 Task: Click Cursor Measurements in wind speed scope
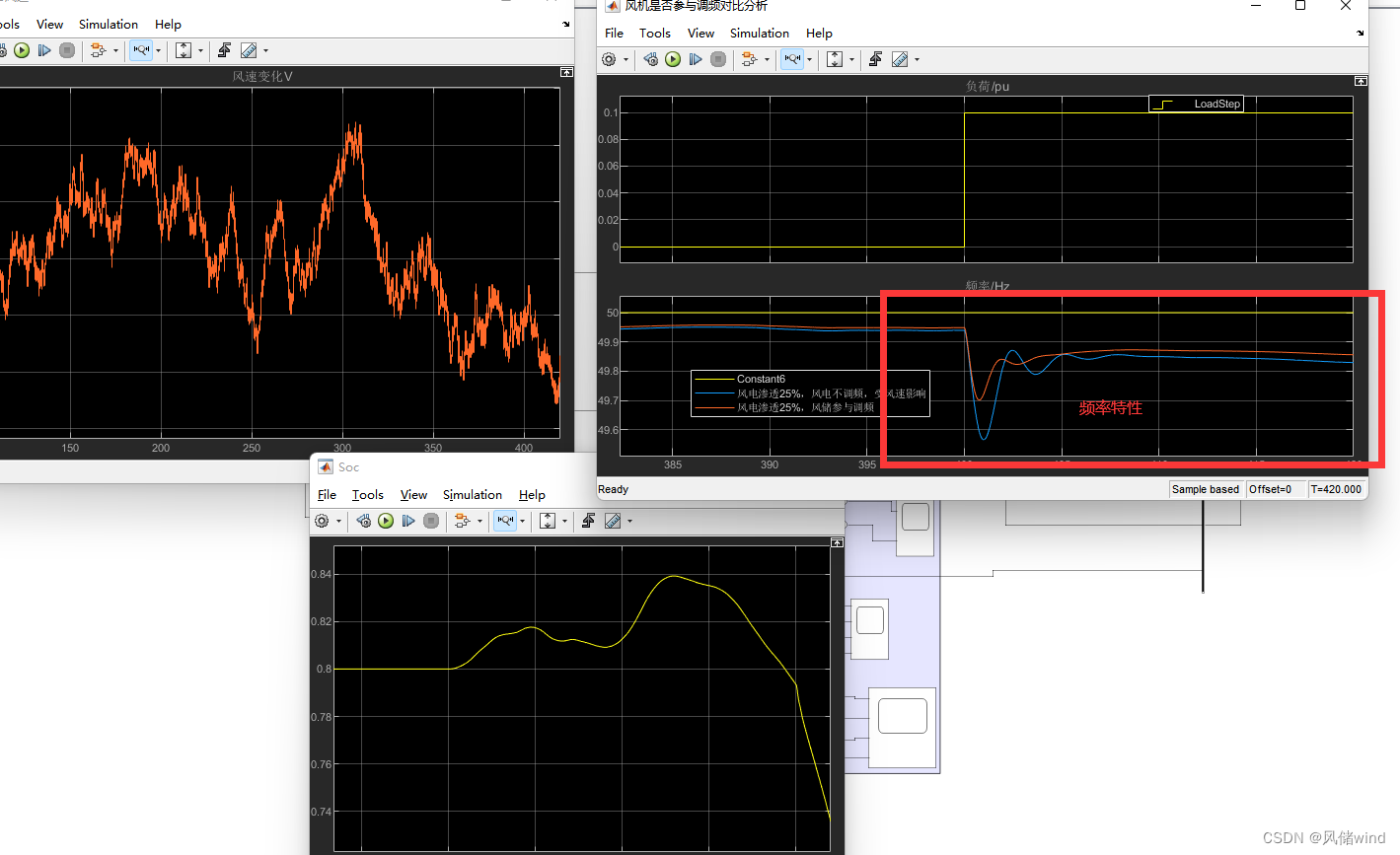(x=249, y=50)
